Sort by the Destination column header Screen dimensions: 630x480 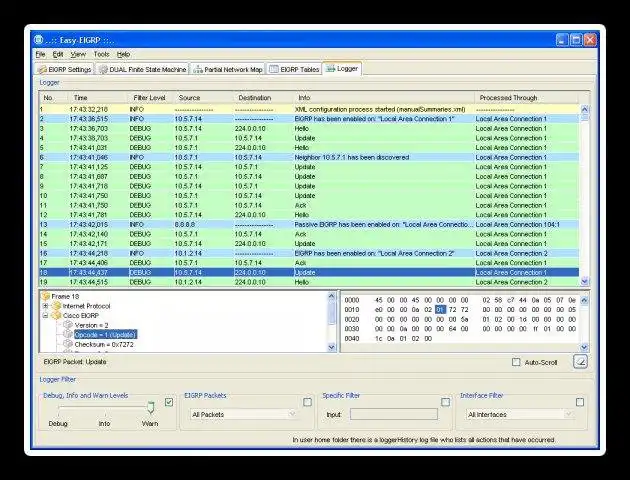click(263, 98)
